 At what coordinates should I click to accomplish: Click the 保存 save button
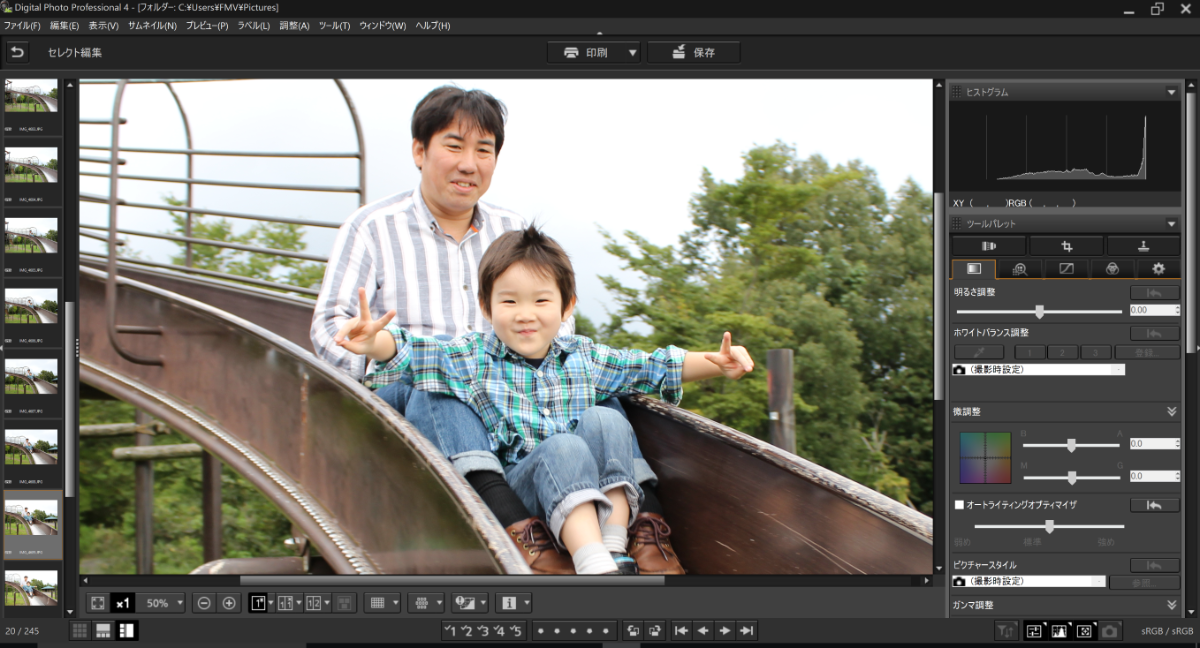pos(693,52)
